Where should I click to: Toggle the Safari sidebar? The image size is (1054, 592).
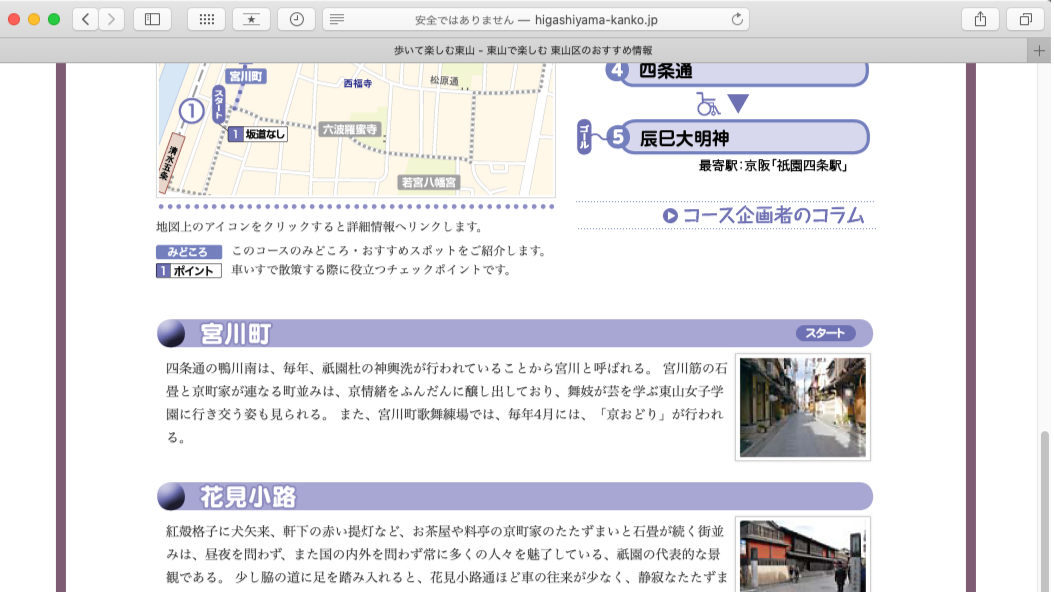coord(151,18)
